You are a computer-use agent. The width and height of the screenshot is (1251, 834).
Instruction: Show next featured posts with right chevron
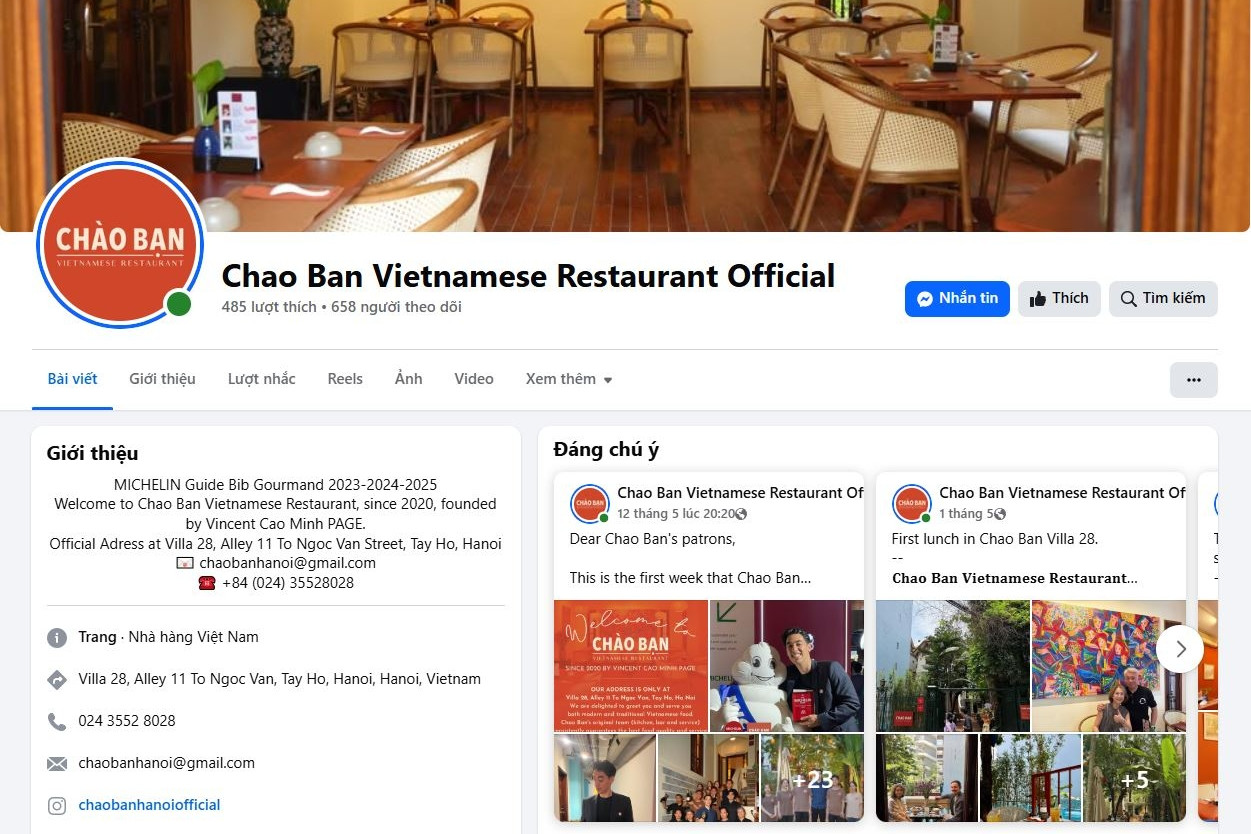(x=1180, y=649)
